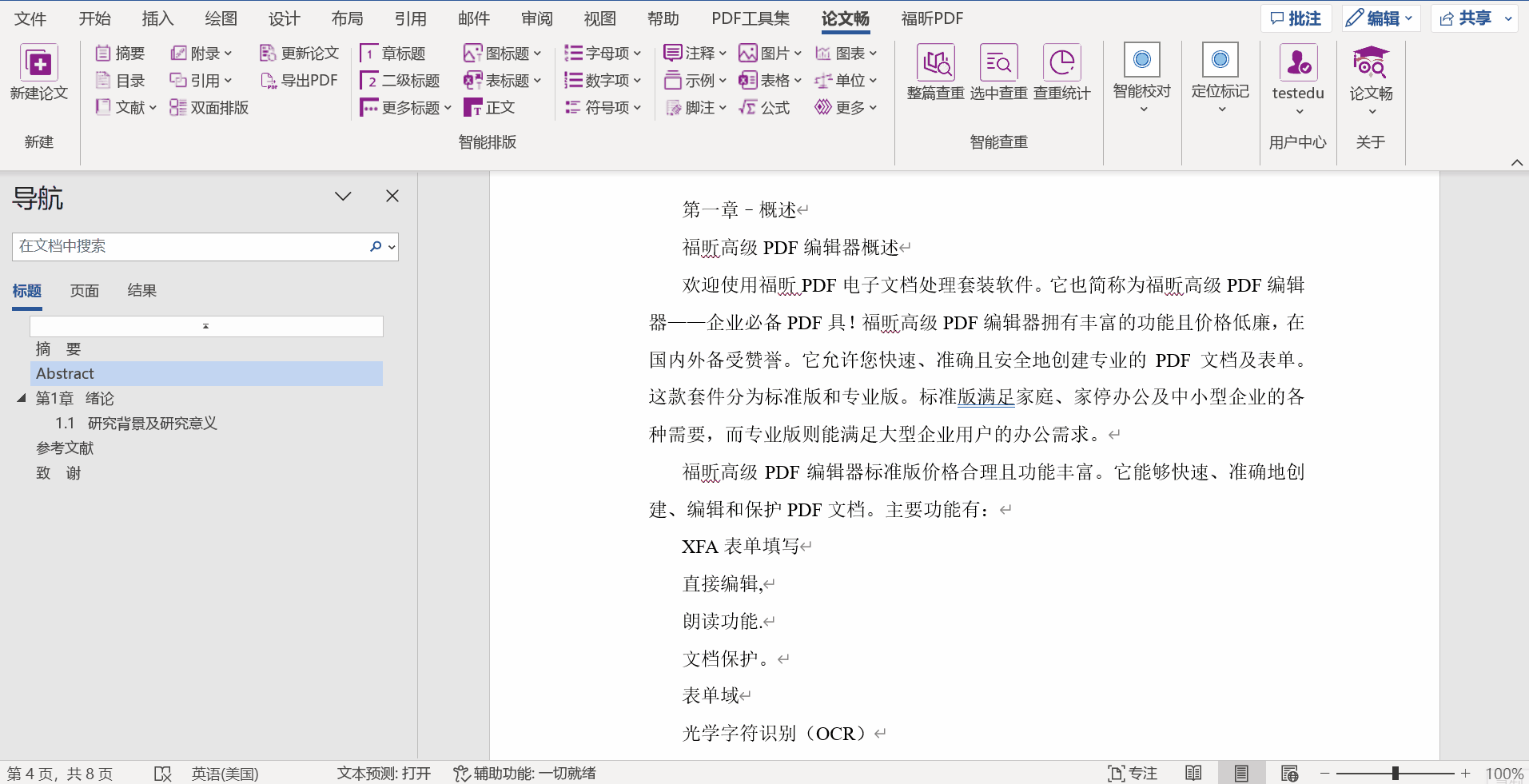
Task: Open the 文件 menu
Action: click(x=30, y=18)
